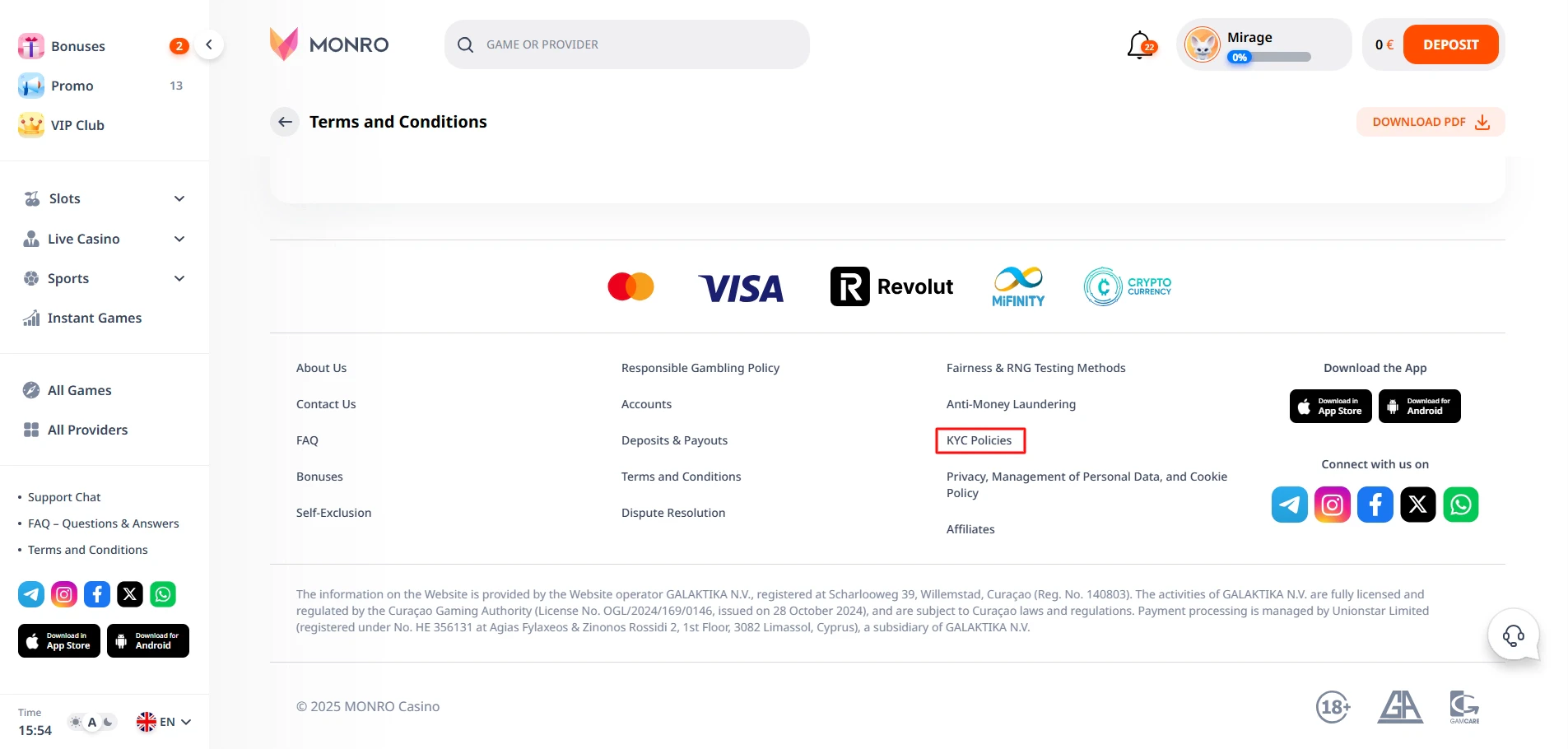Click the DEPOSIT button

tap(1451, 44)
